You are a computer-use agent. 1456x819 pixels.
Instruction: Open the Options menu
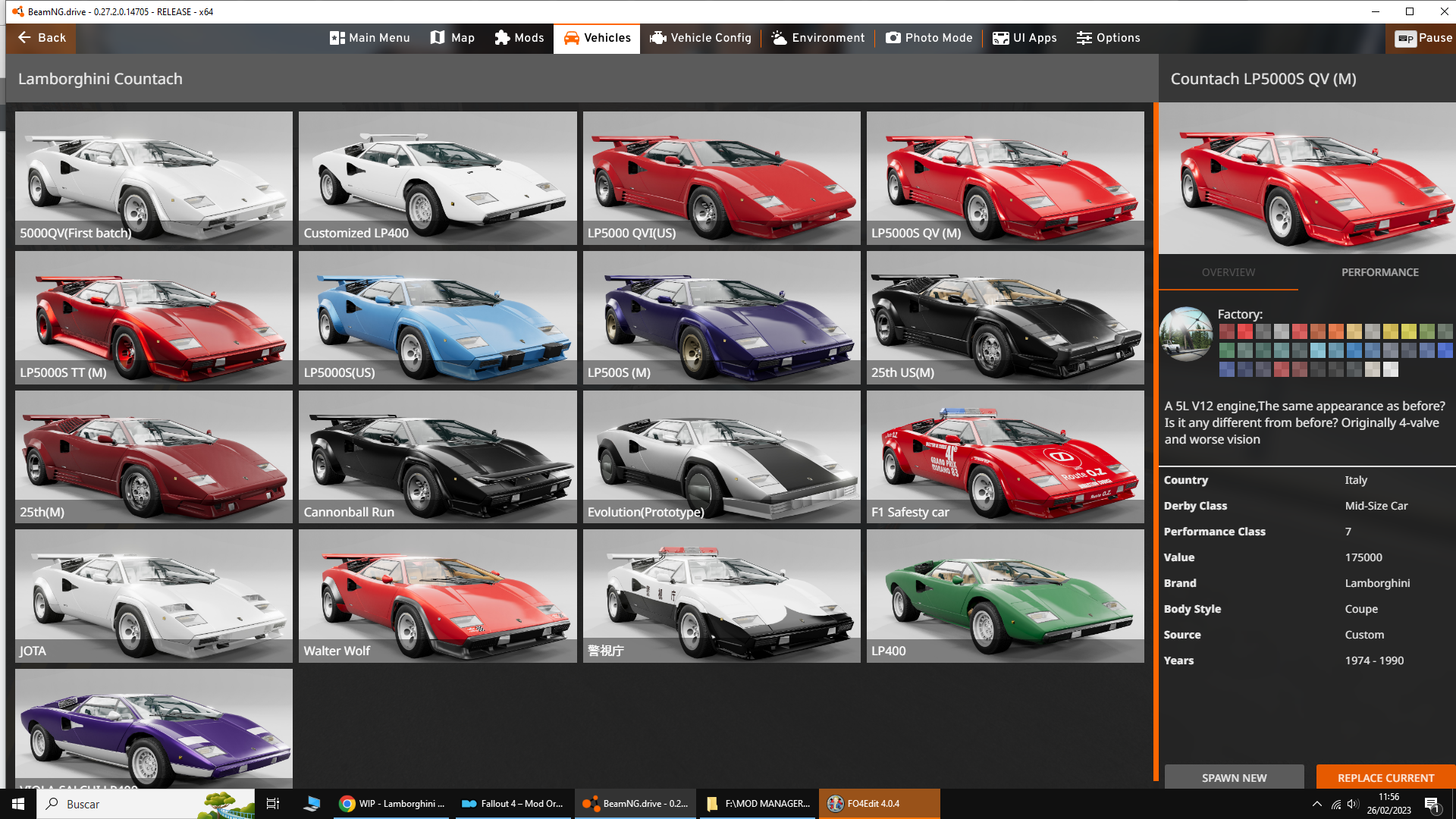[1108, 38]
